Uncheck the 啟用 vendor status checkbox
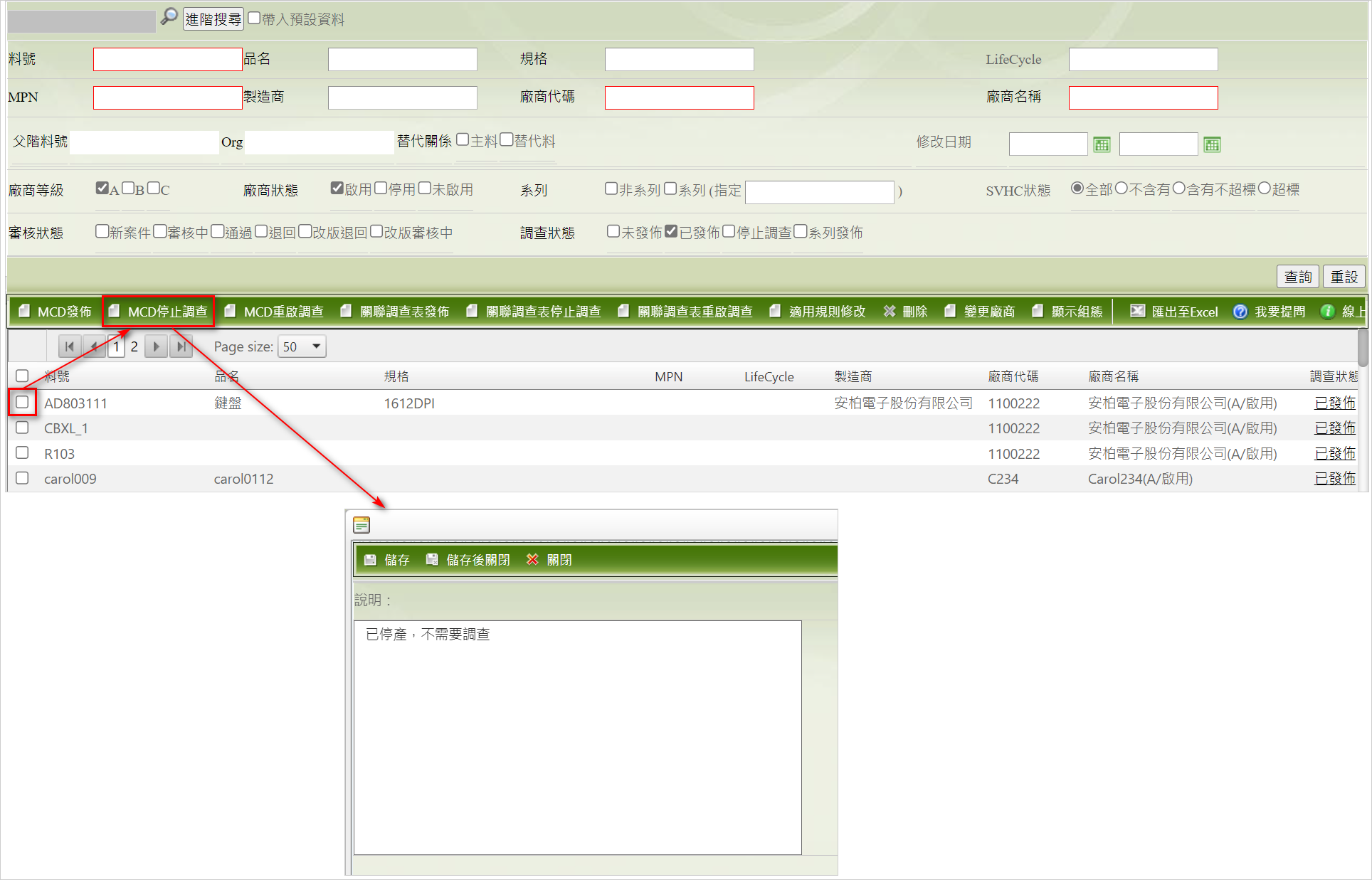The width and height of the screenshot is (1372, 880). (337, 188)
